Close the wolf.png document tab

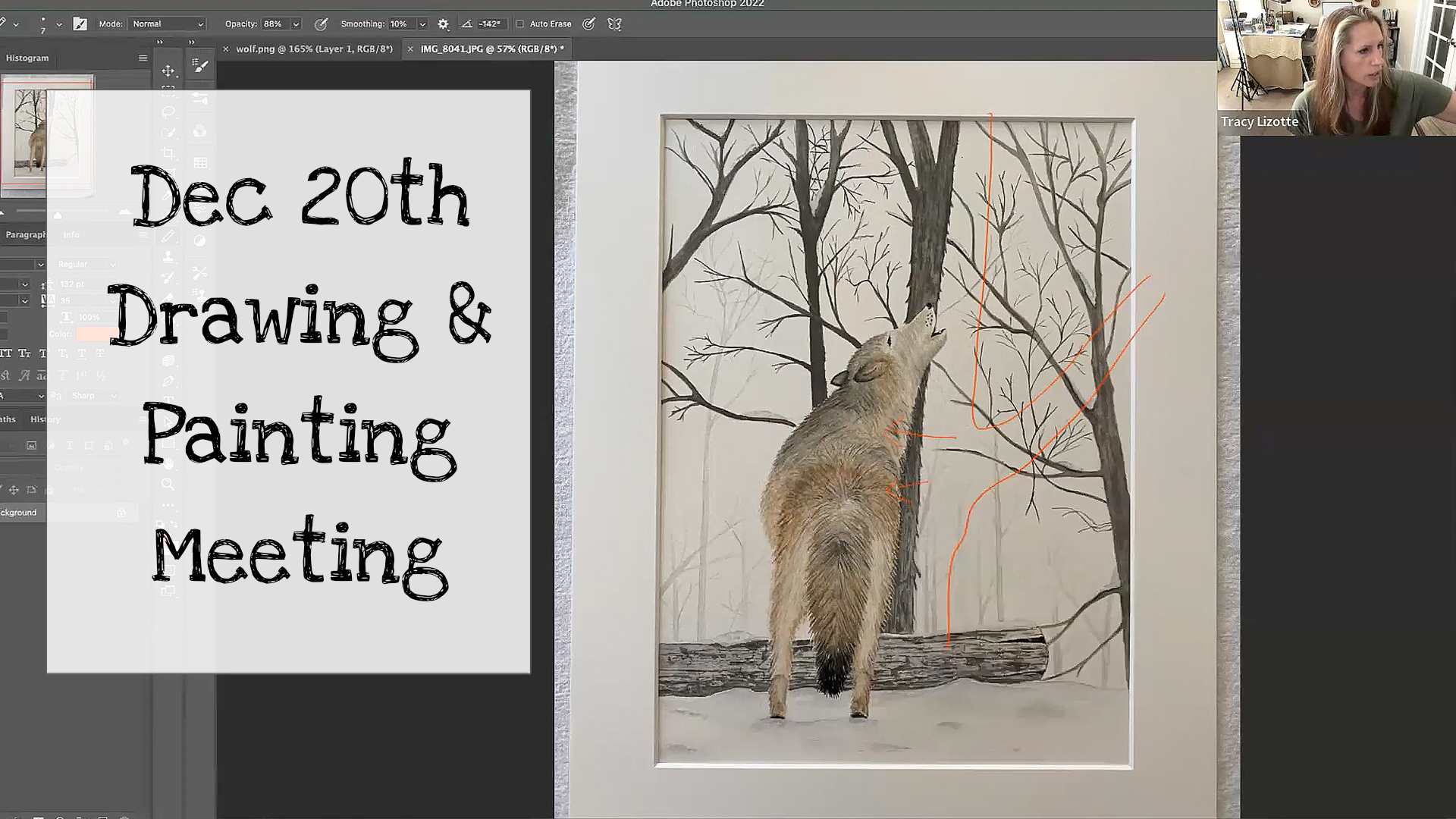coord(225,49)
